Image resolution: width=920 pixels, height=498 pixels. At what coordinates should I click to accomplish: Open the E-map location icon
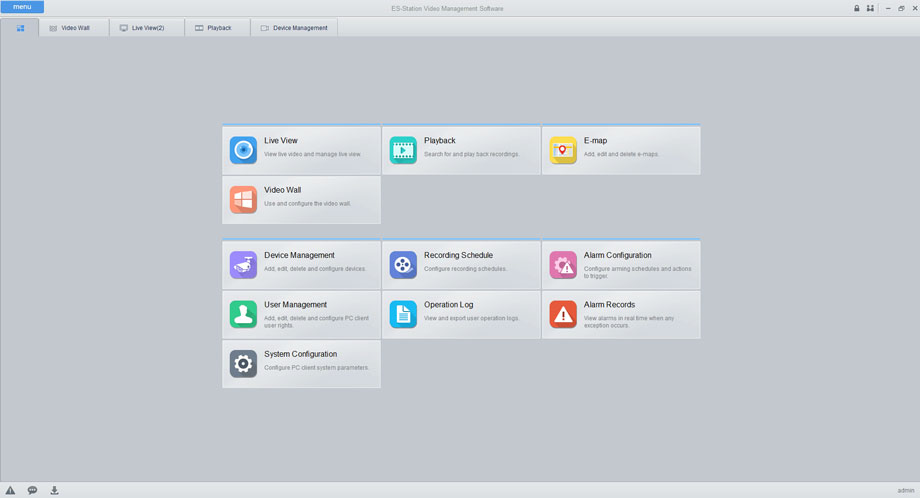click(x=563, y=150)
